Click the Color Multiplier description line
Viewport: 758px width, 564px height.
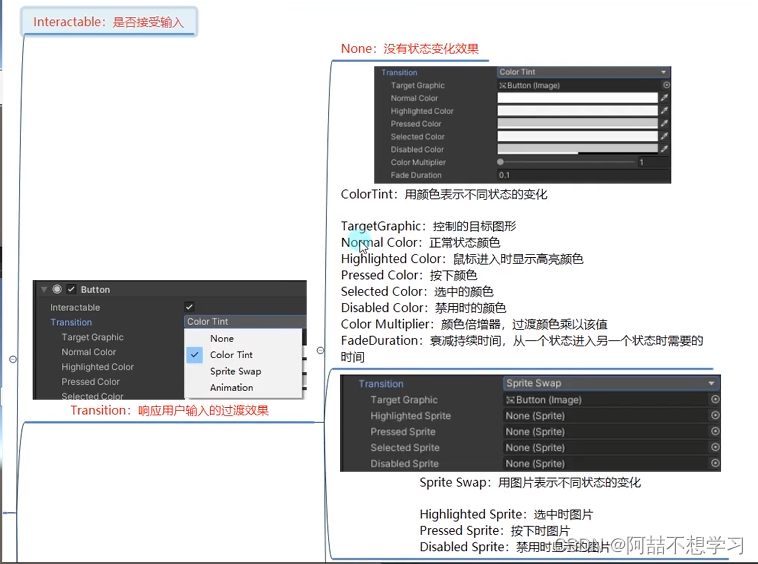click(x=474, y=324)
